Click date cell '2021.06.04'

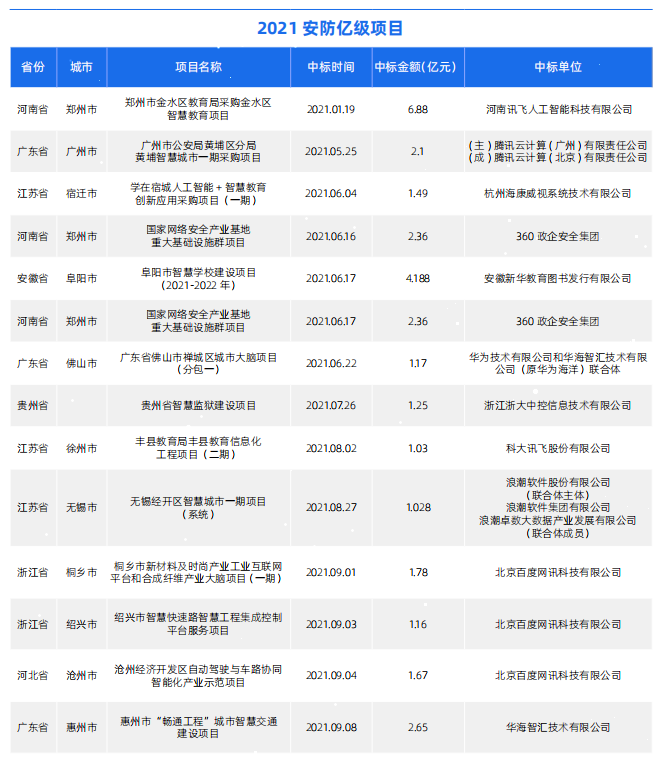[x=331, y=194]
